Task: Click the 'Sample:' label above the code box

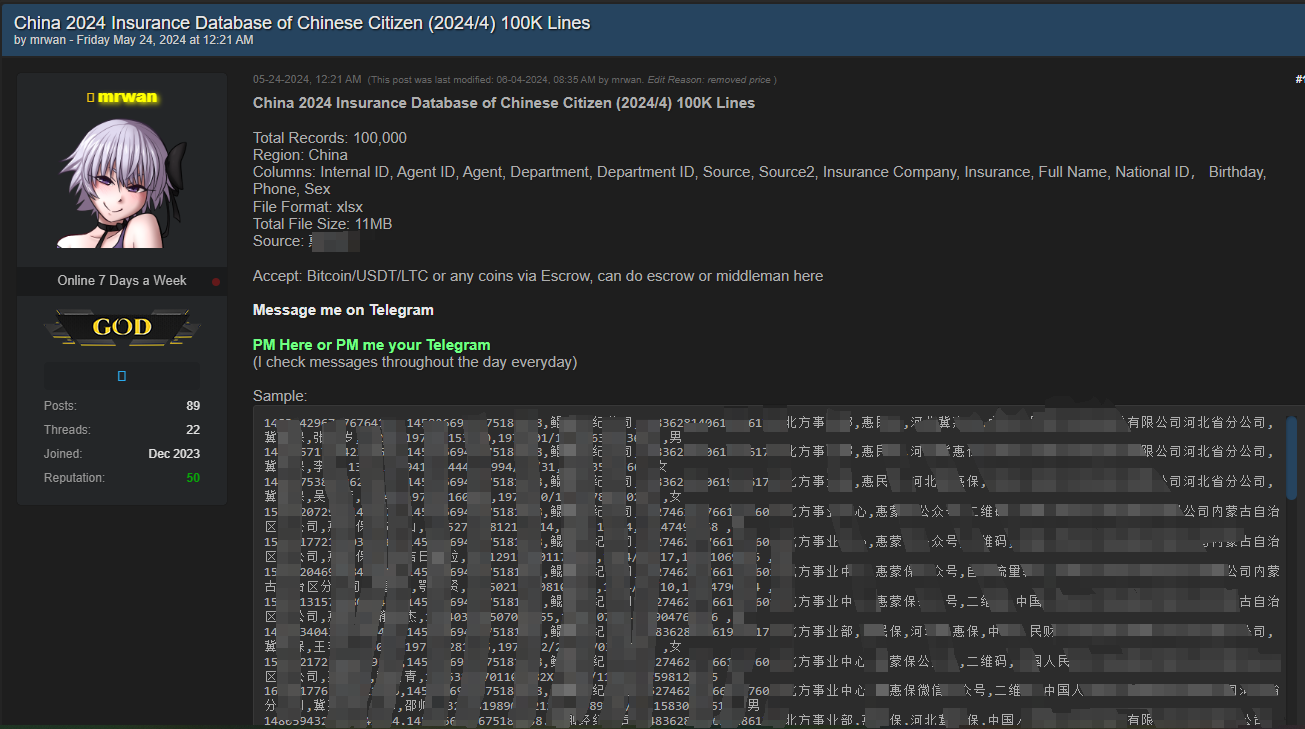Action: [280, 396]
